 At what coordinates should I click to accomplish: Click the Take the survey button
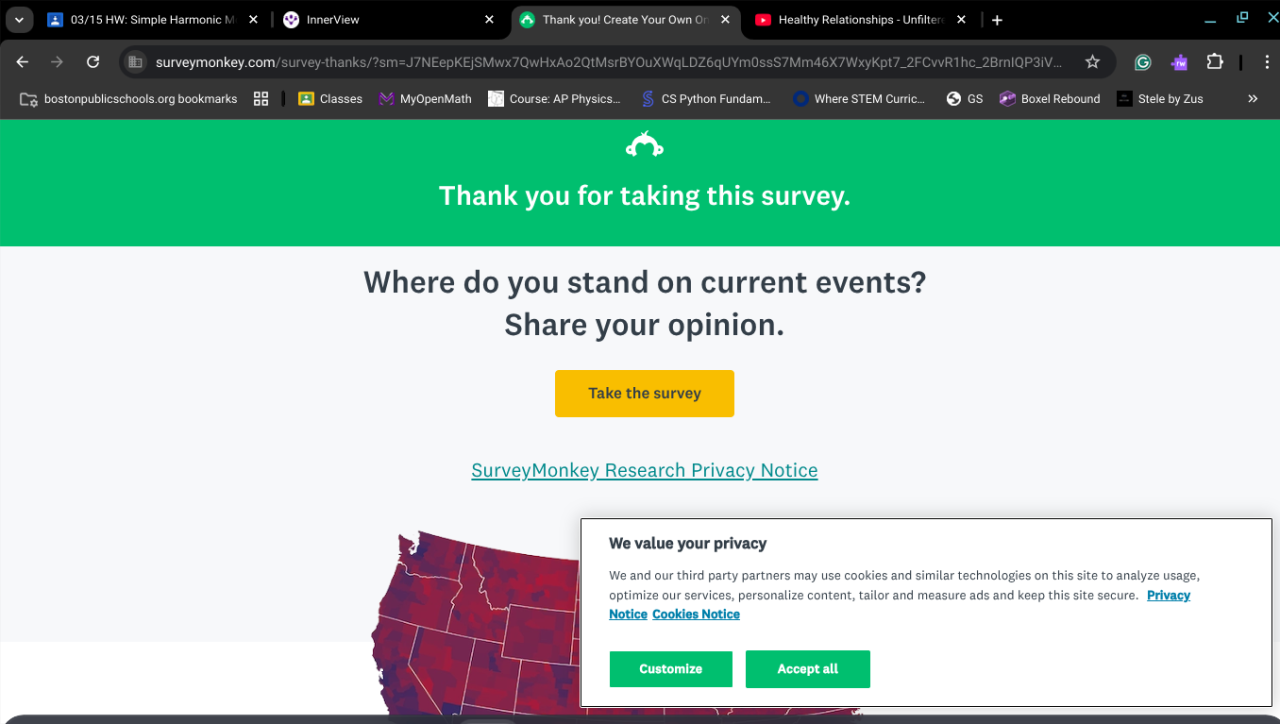pos(644,393)
